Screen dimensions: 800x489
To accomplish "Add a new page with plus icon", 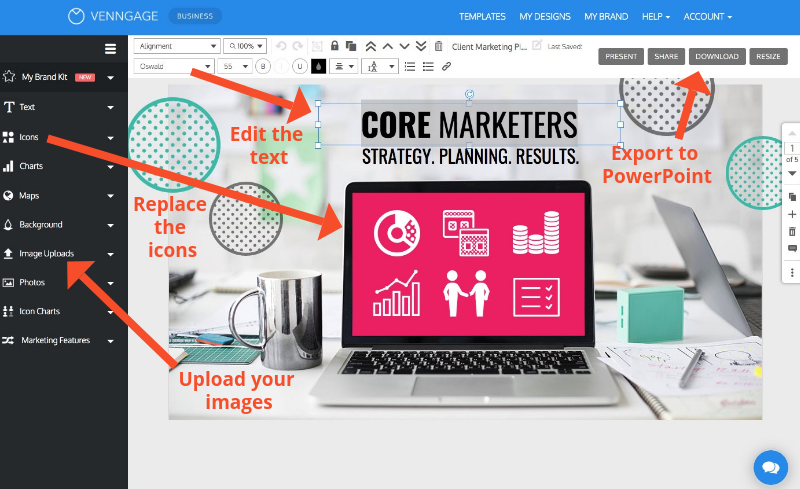I will coord(792,214).
